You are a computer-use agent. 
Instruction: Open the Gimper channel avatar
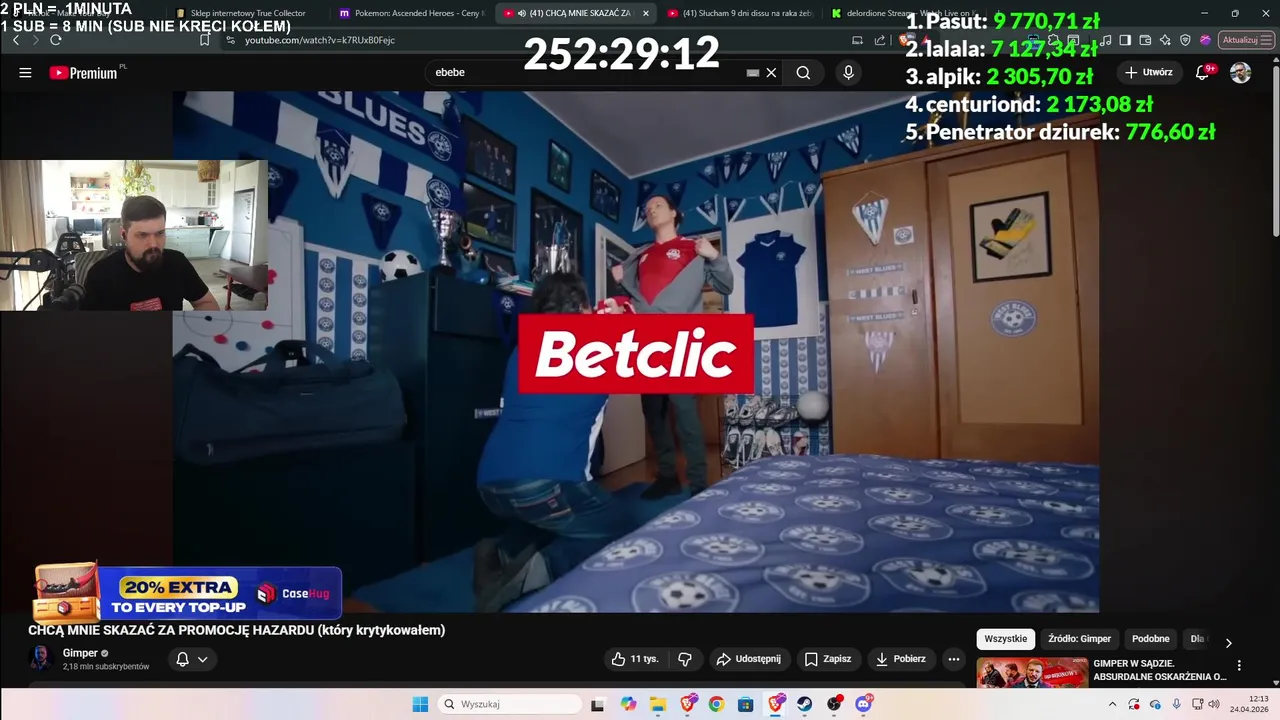coord(41,658)
